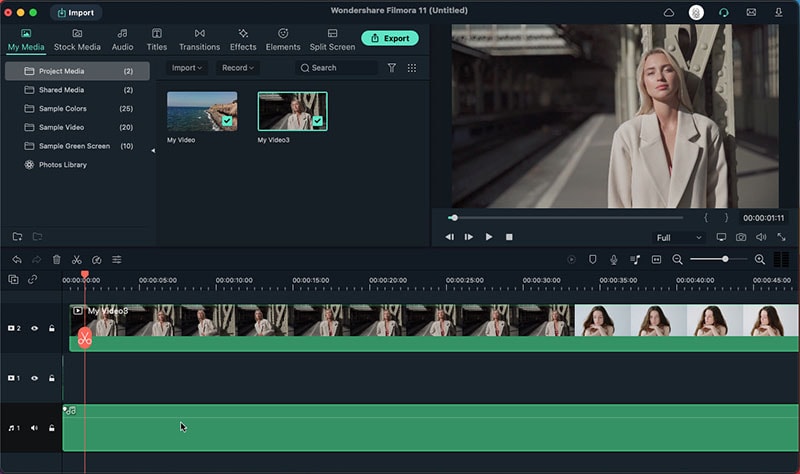
Task: Select the My Video thumbnail
Action: pyautogui.click(x=202, y=112)
